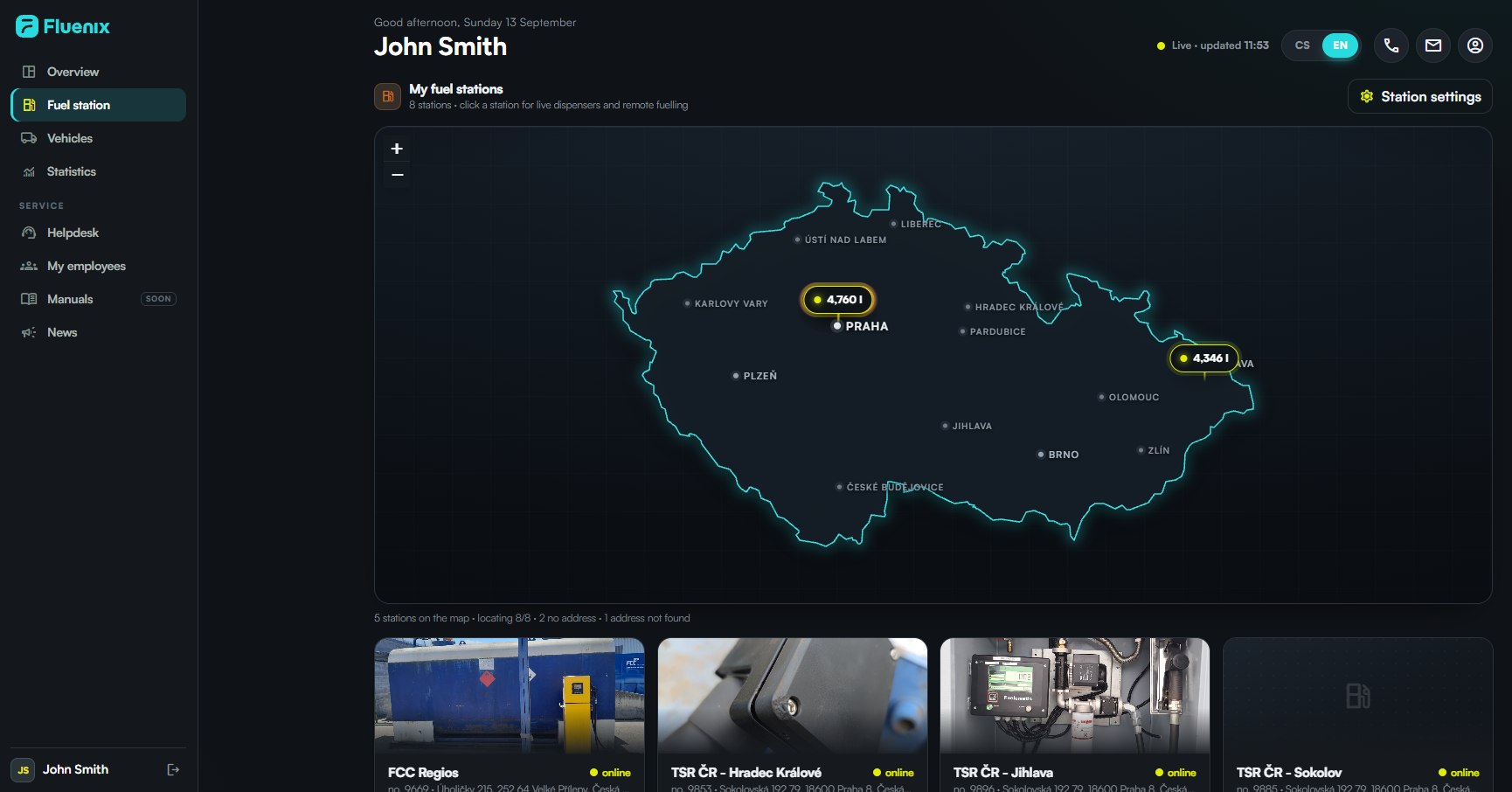Open the user profile icon
The height and width of the screenshot is (792, 1512).
click(x=1475, y=45)
